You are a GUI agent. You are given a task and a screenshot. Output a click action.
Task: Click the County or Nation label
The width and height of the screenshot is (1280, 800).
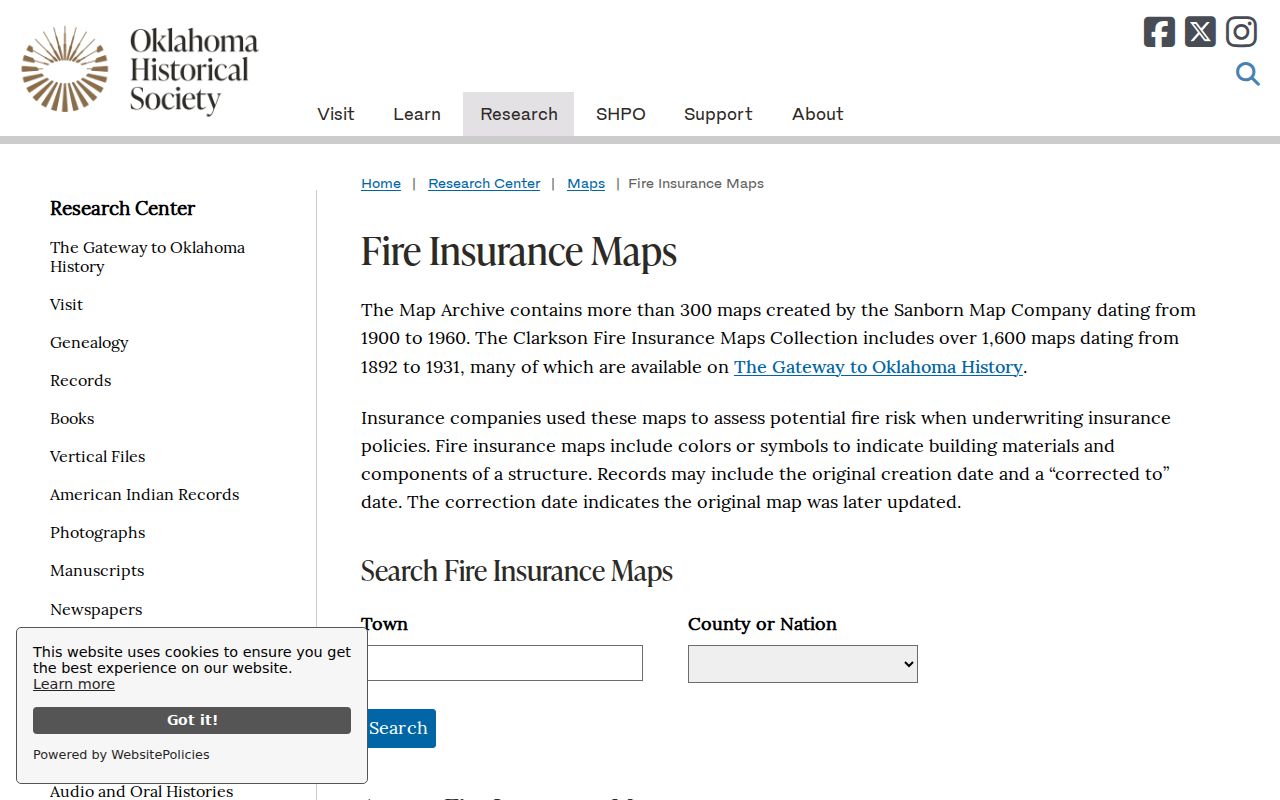[x=762, y=624]
